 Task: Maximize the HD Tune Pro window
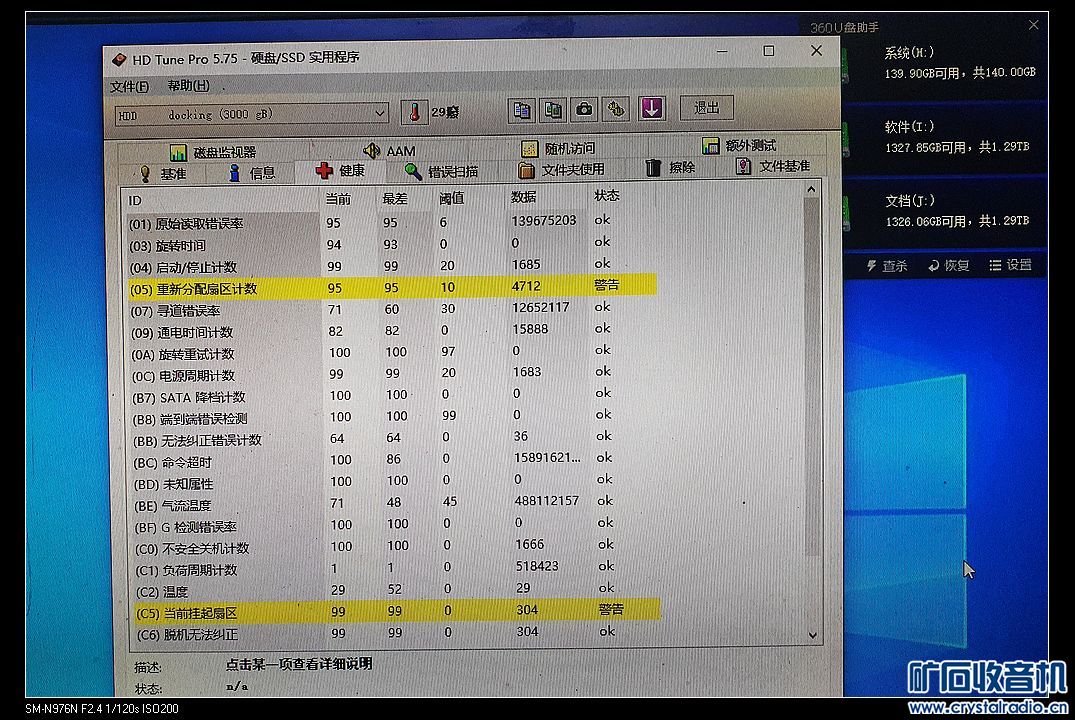[x=769, y=51]
